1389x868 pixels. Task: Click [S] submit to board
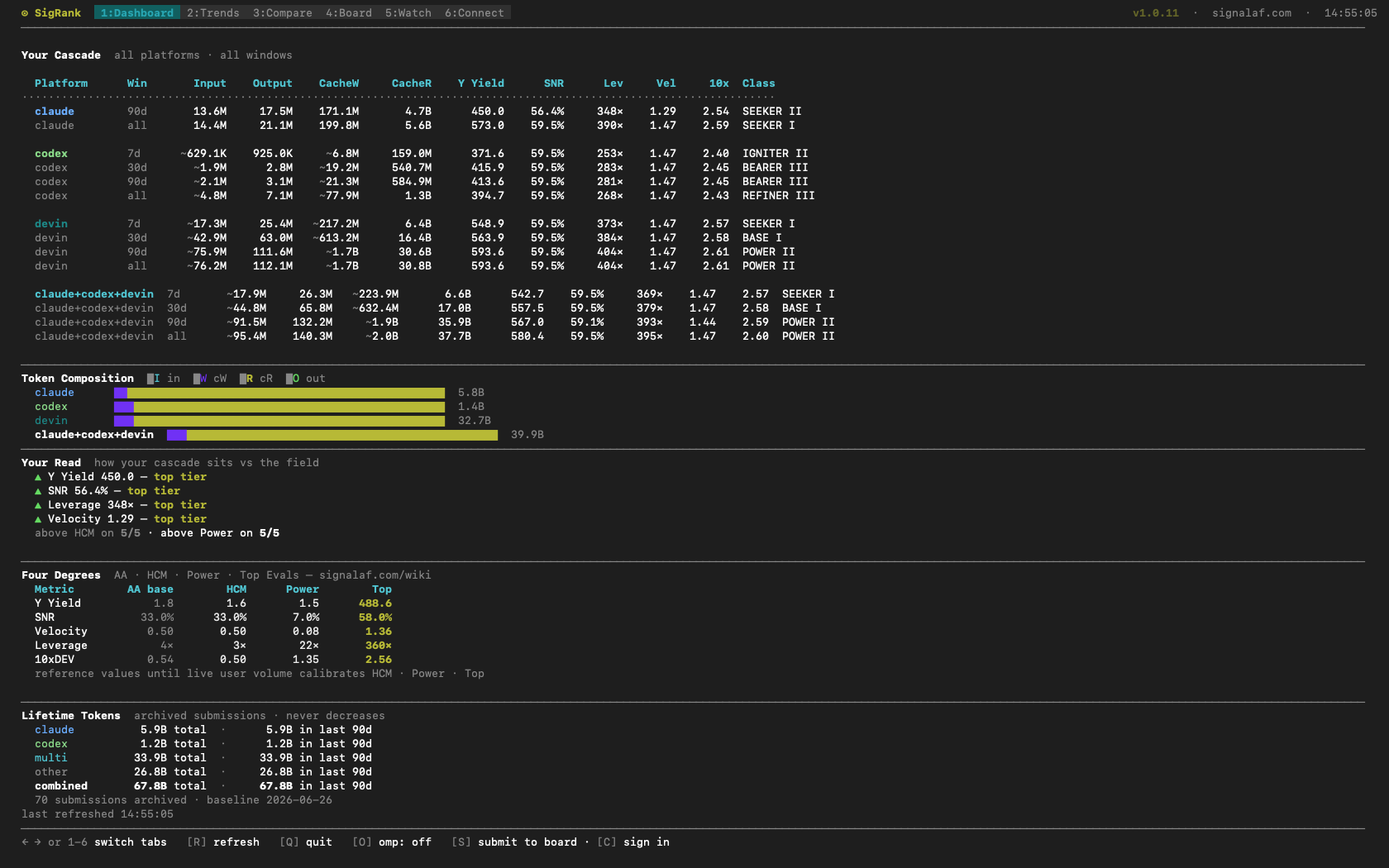point(514,842)
